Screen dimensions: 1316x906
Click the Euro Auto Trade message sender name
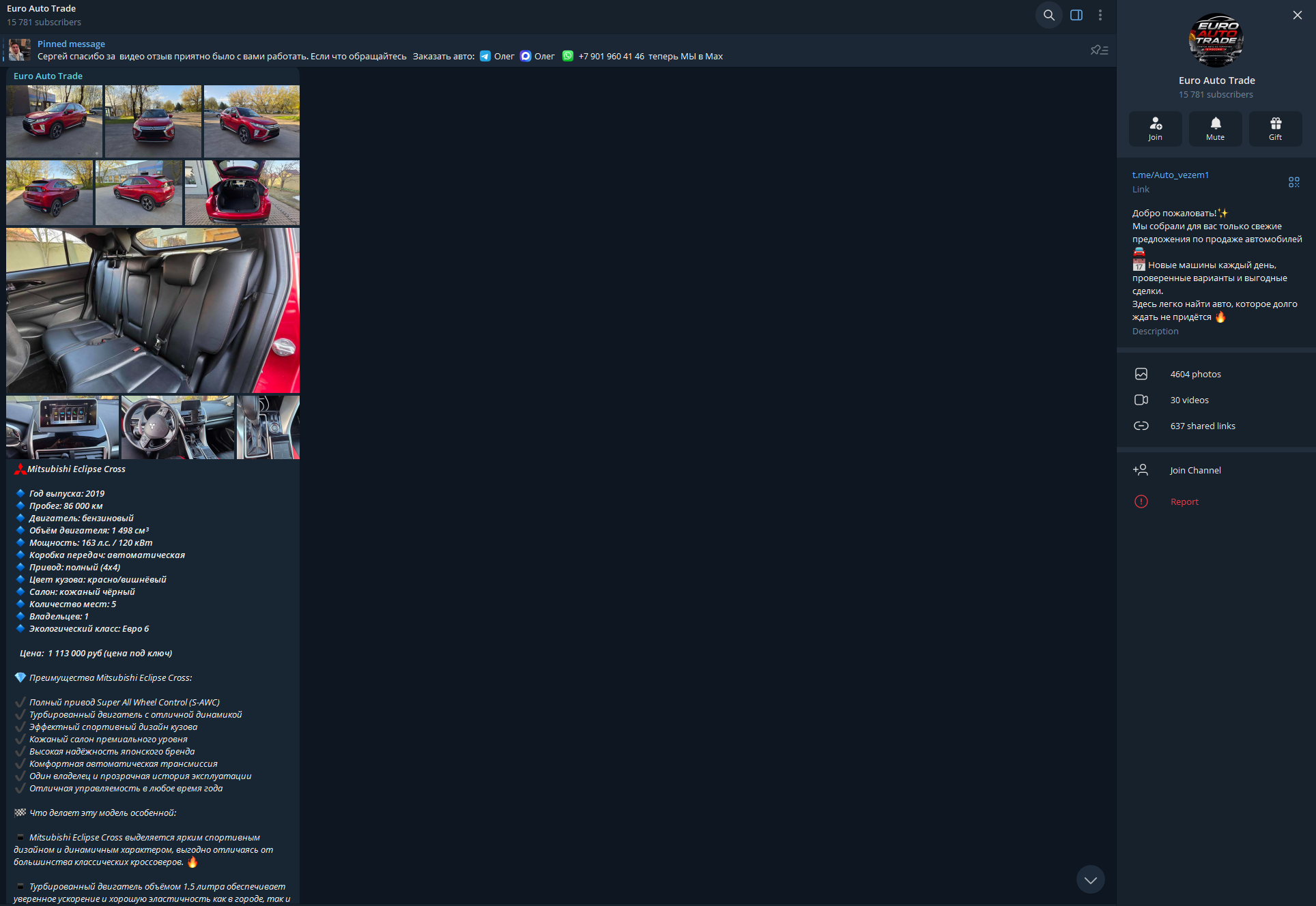[x=48, y=76]
